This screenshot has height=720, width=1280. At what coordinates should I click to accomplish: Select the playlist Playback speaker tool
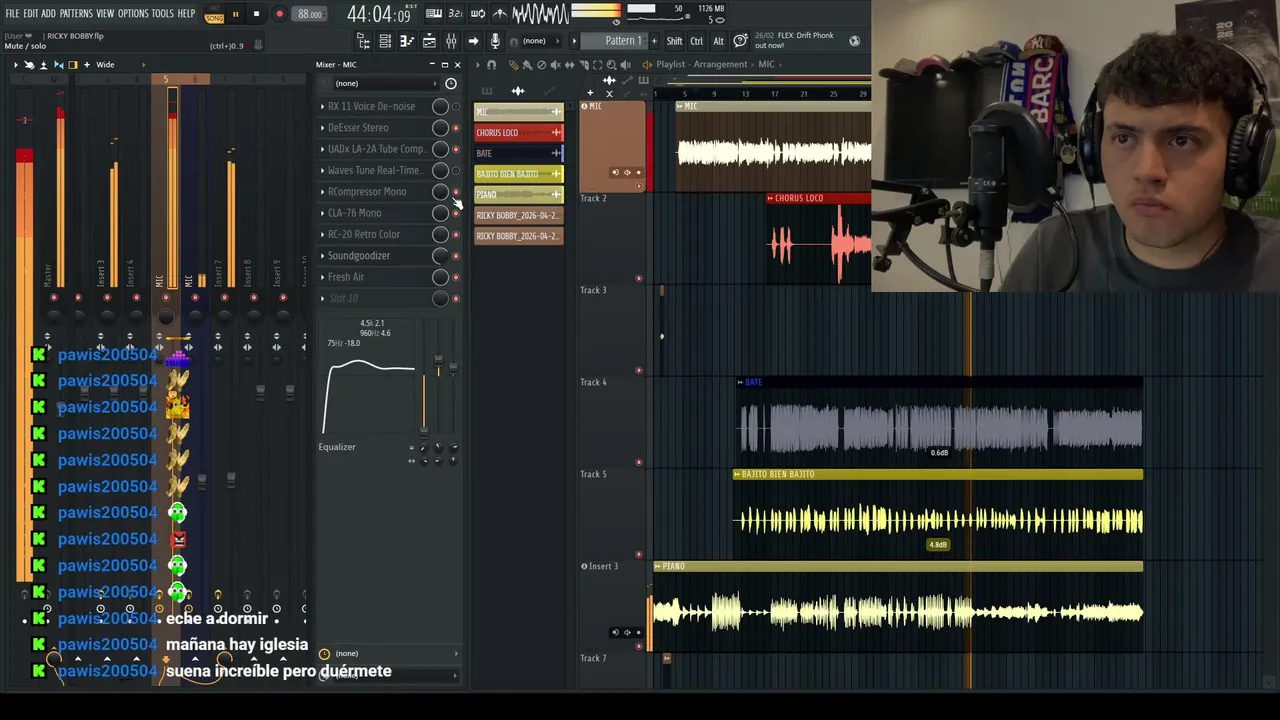[x=625, y=64]
